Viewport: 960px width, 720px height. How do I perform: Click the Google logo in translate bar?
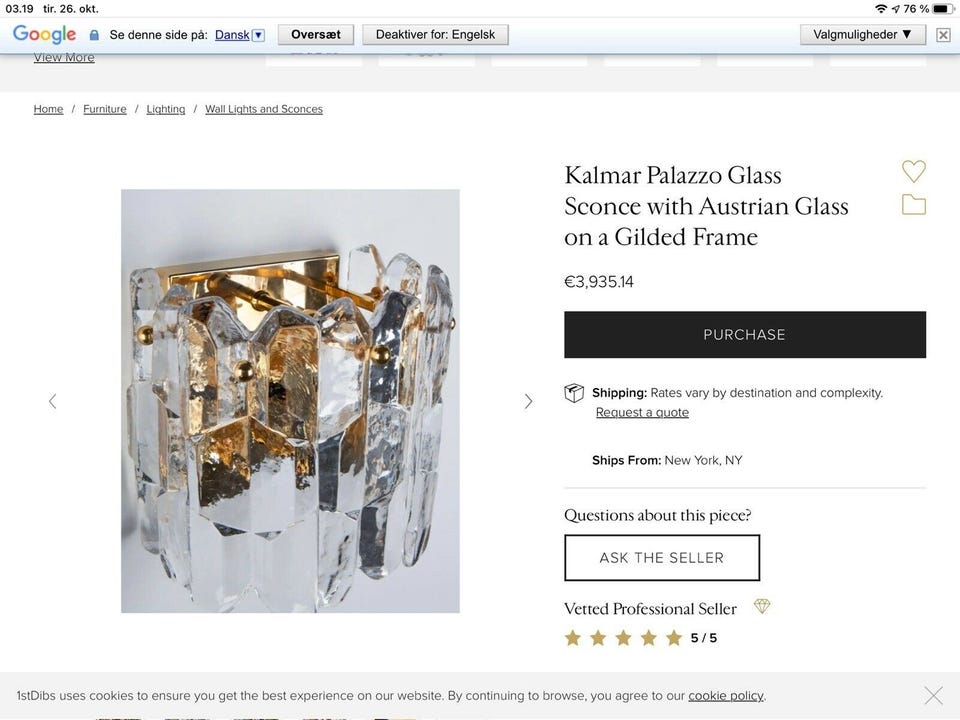[44, 35]
